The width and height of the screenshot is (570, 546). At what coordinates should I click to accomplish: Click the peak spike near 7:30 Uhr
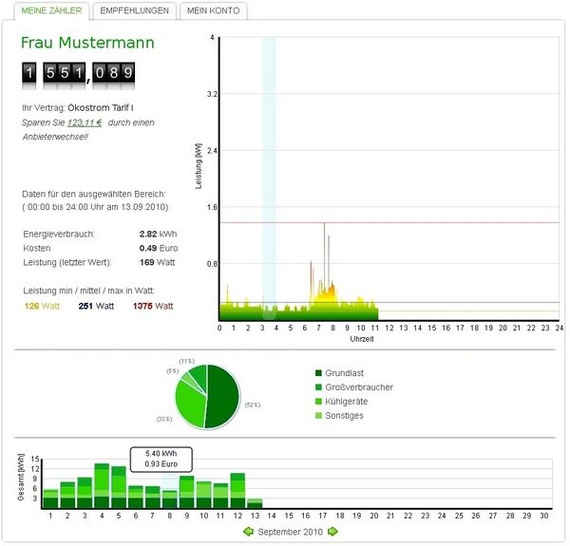click(325, 254)
